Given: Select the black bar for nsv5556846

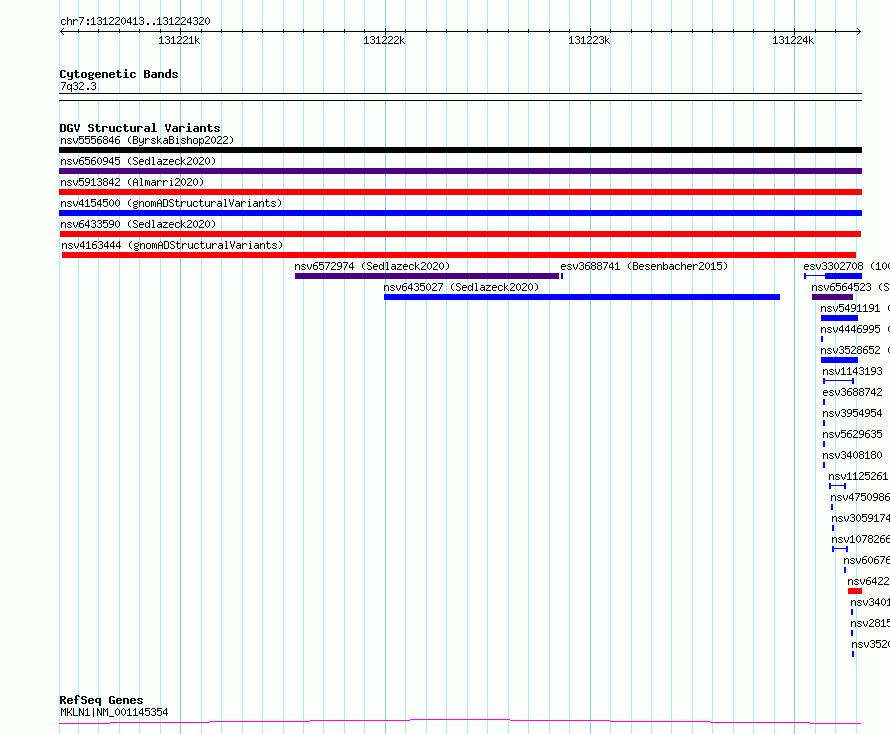Looking at the screenshot, I should pyautogui.click(x=460, y=150).
